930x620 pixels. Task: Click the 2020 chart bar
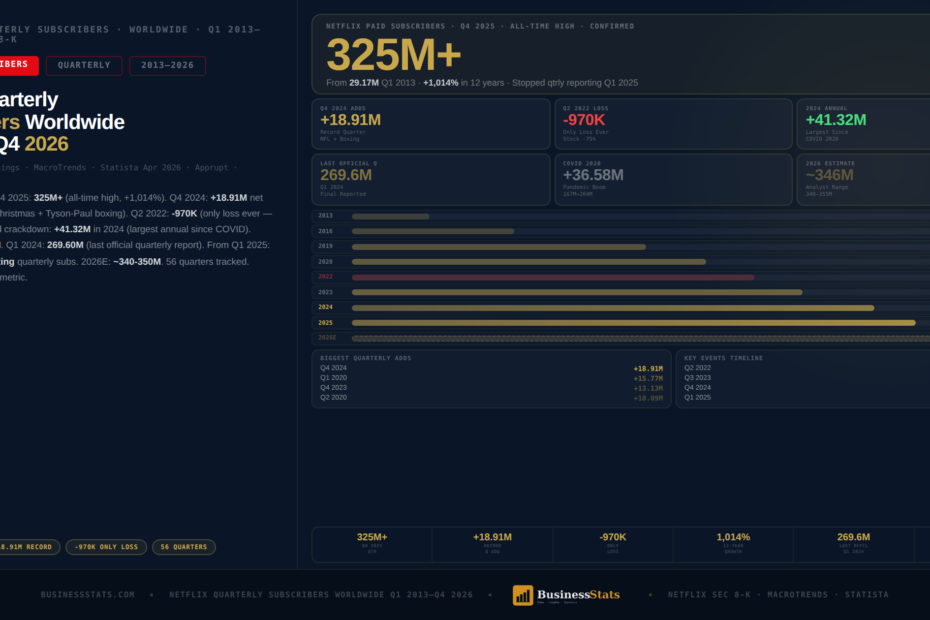point(528,262)
